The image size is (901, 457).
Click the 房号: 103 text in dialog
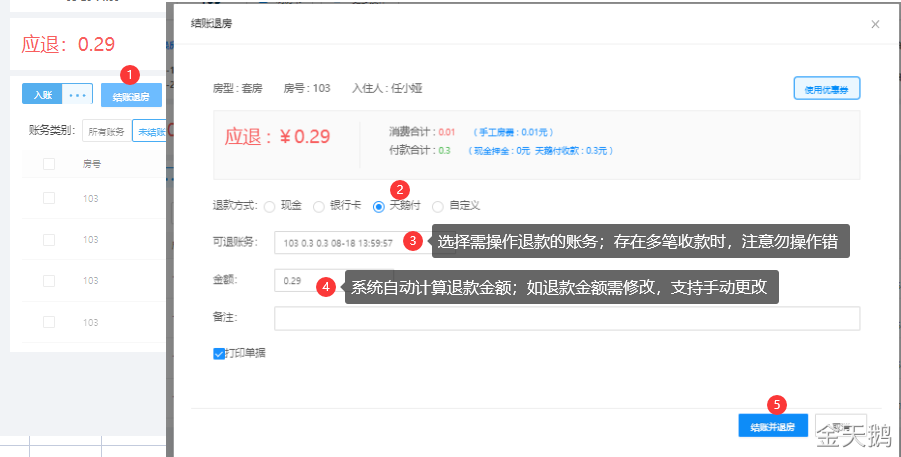tap(307, 88)
